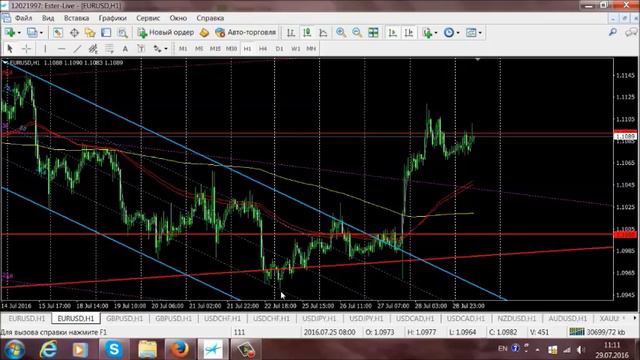Select the text A tool
Screen dimensions: 640x360
[125, 49]
